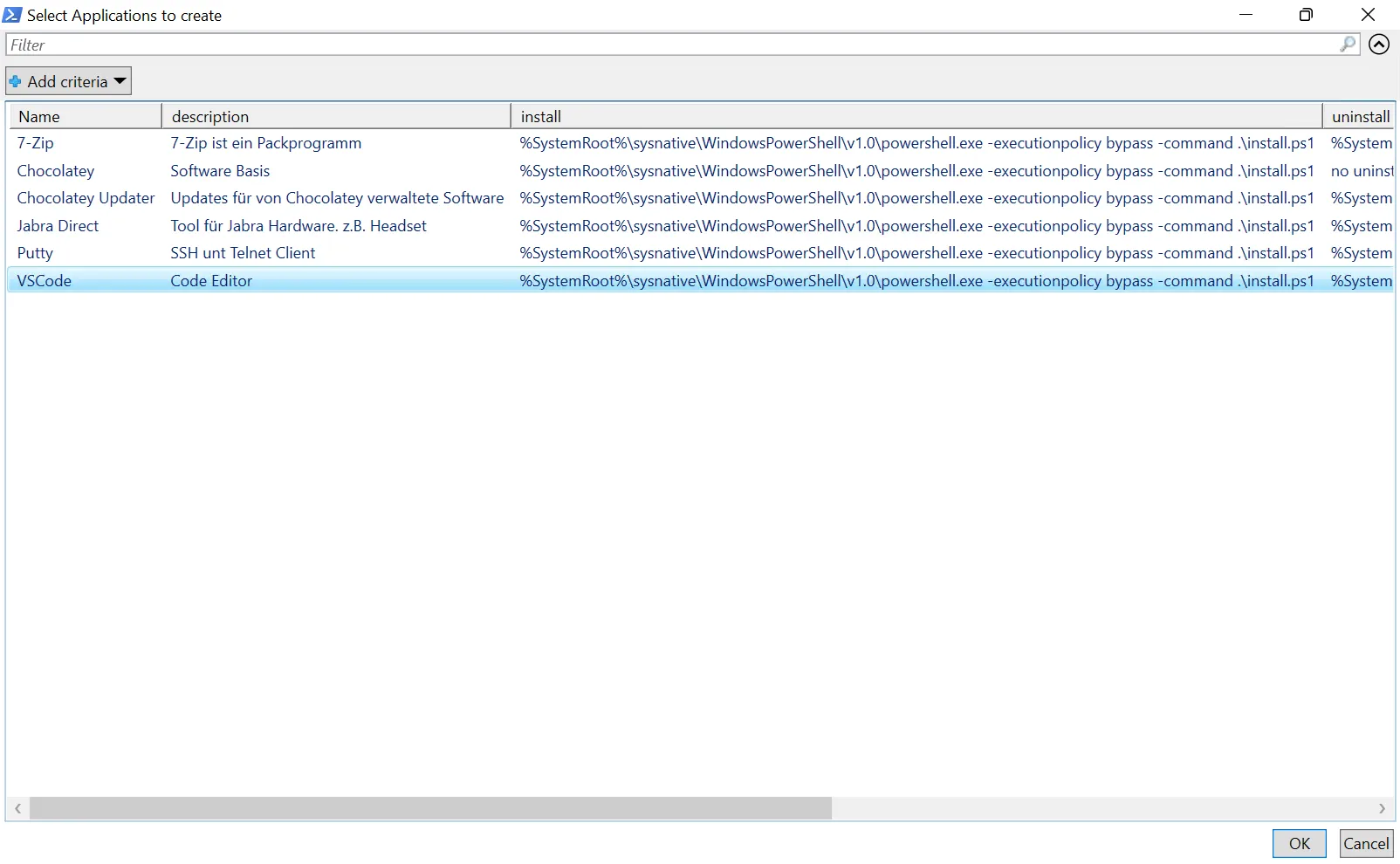Click the 'Code Editor' description cell
1400x864 pixels.
[x=211, y=281]
